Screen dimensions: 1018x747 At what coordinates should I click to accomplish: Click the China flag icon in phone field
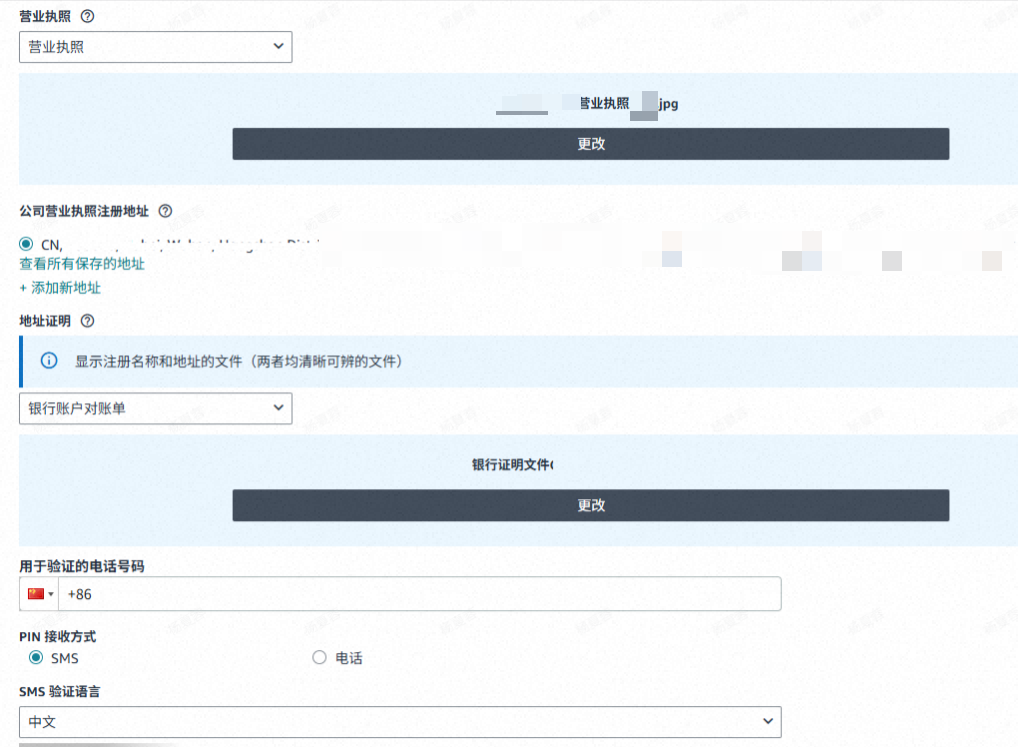click(x=36, y=594)
